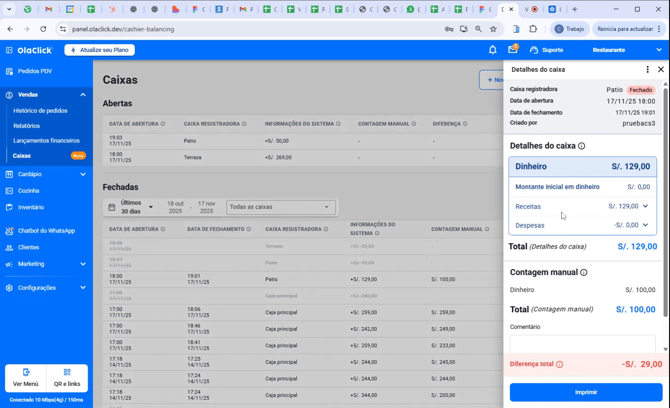
Task: Open the messages envelope icon with badge
Action: pos(513,49)
